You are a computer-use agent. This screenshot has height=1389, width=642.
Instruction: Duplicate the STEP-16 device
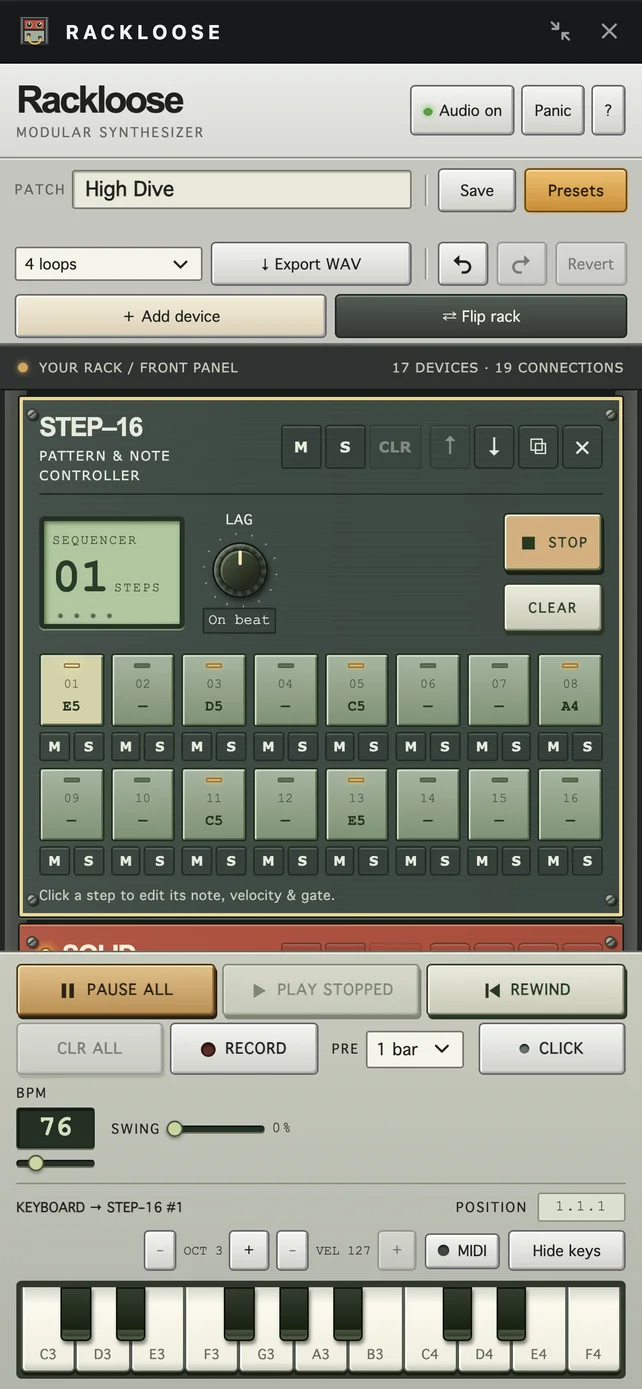[x=538, y=447]
